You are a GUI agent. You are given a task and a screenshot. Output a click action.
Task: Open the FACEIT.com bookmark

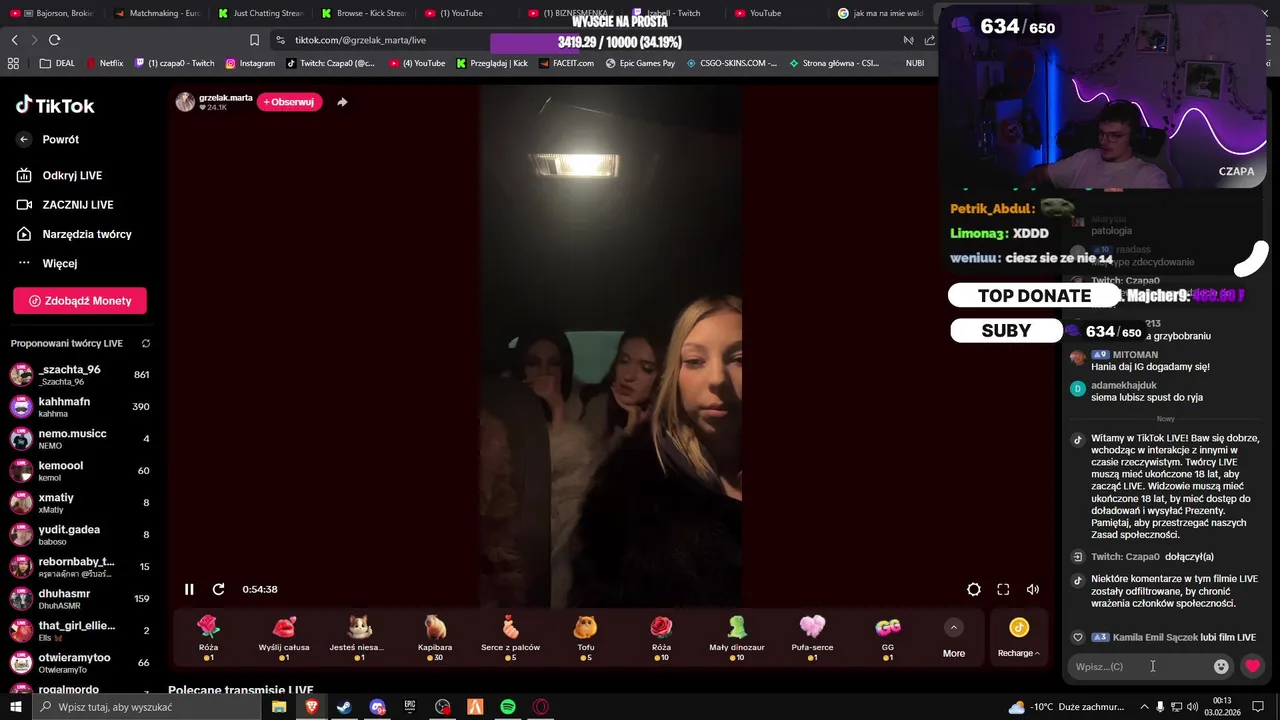pos(565,63)
